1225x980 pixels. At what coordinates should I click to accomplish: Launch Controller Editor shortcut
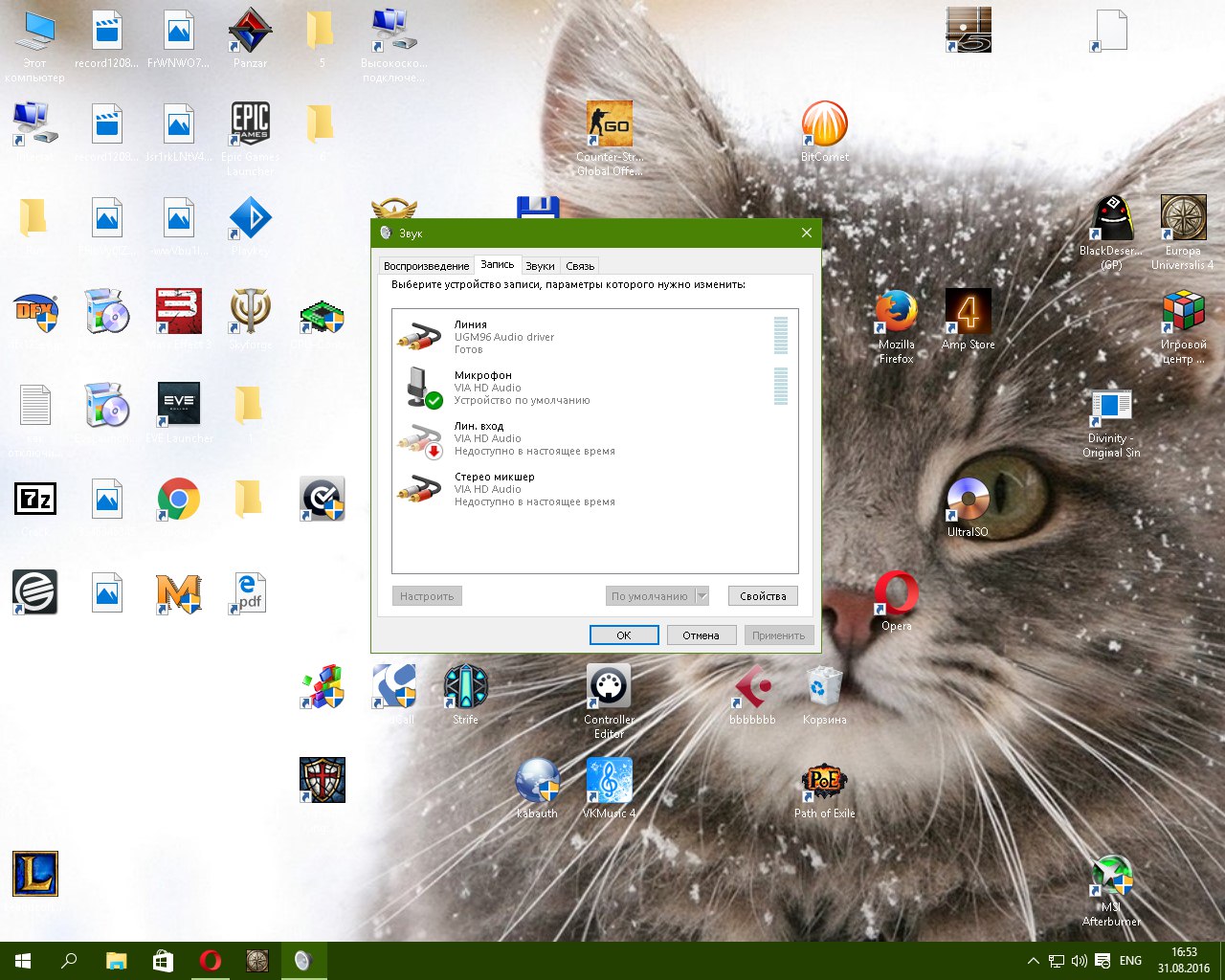[x=610, y=702]
